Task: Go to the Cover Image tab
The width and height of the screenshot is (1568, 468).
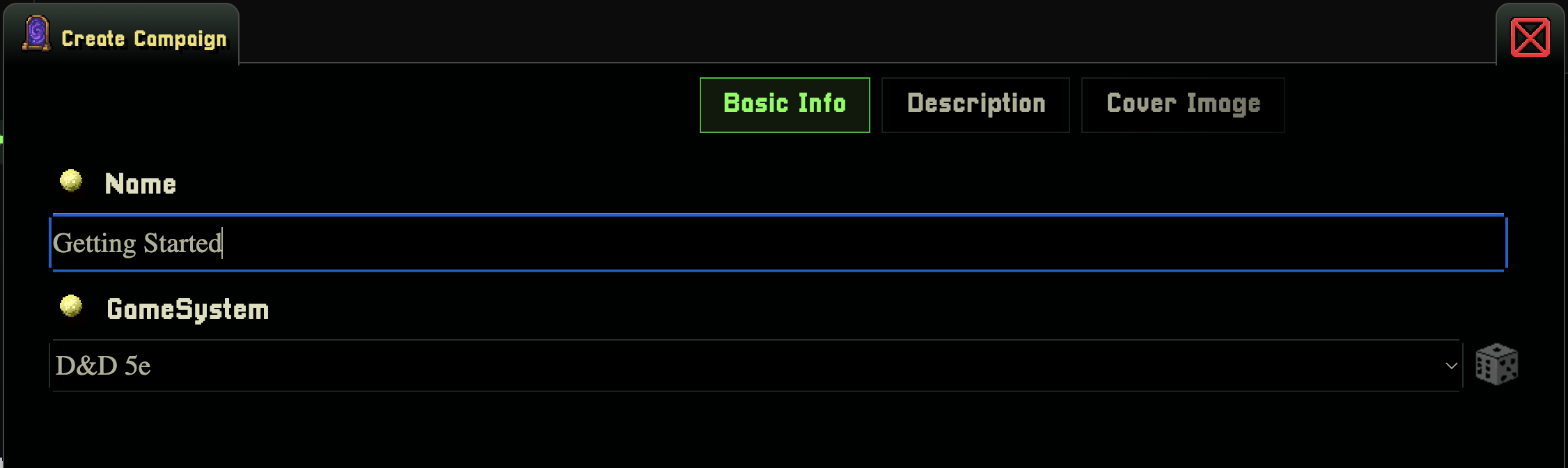Action: point(1182,104)
